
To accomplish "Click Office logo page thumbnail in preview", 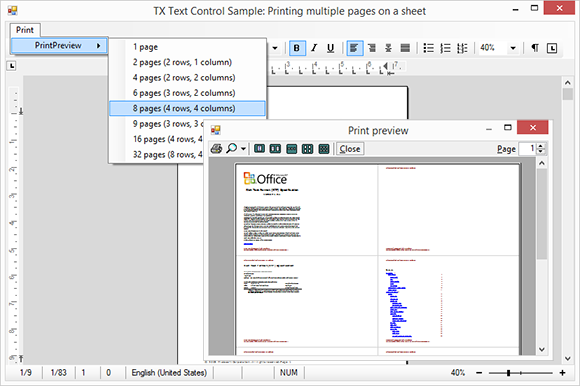I will click(307, 210).
